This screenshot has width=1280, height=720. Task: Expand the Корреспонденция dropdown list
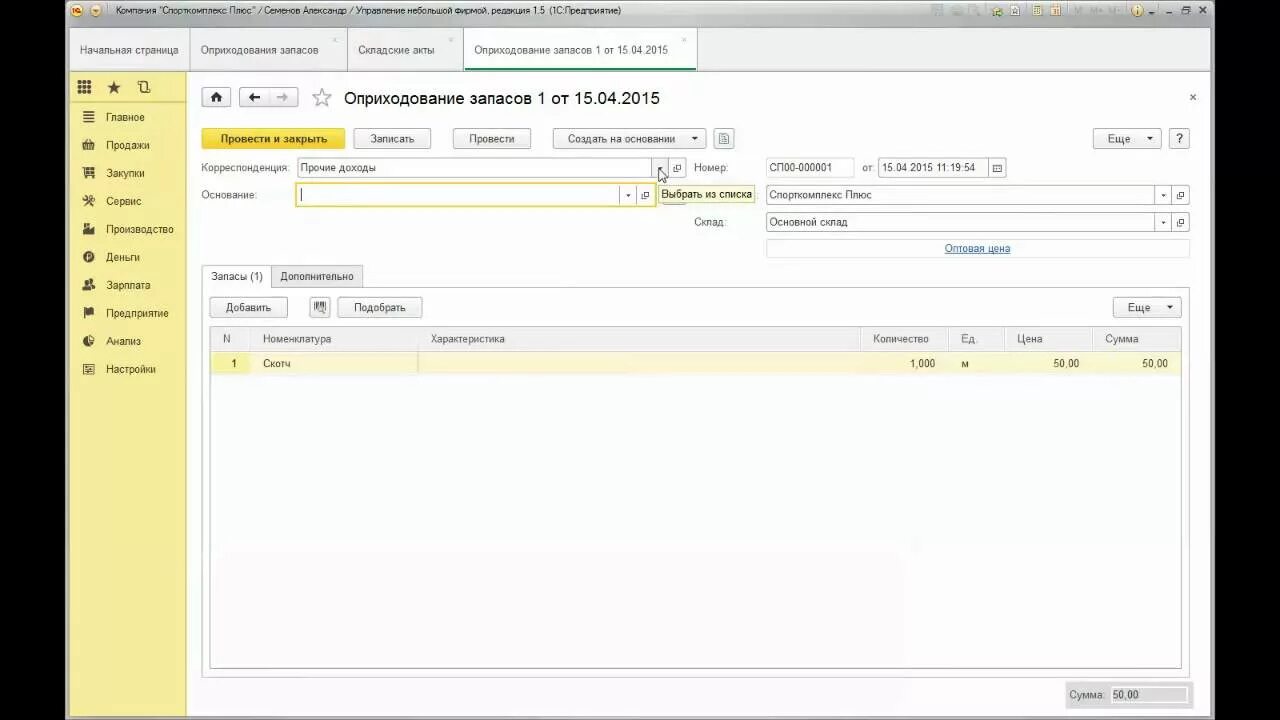[x=660, y=168]
